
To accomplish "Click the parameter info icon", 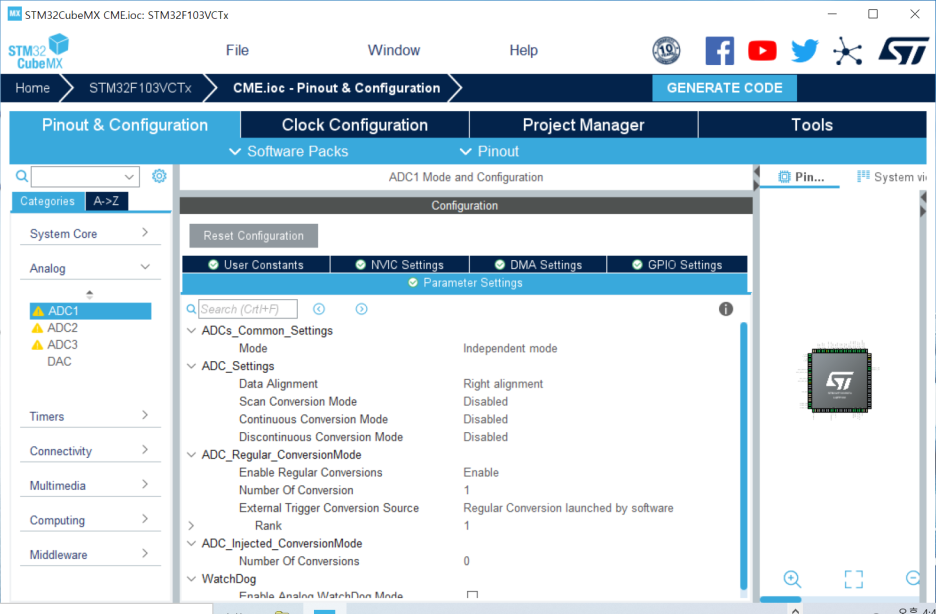I will tap(725, 309).
